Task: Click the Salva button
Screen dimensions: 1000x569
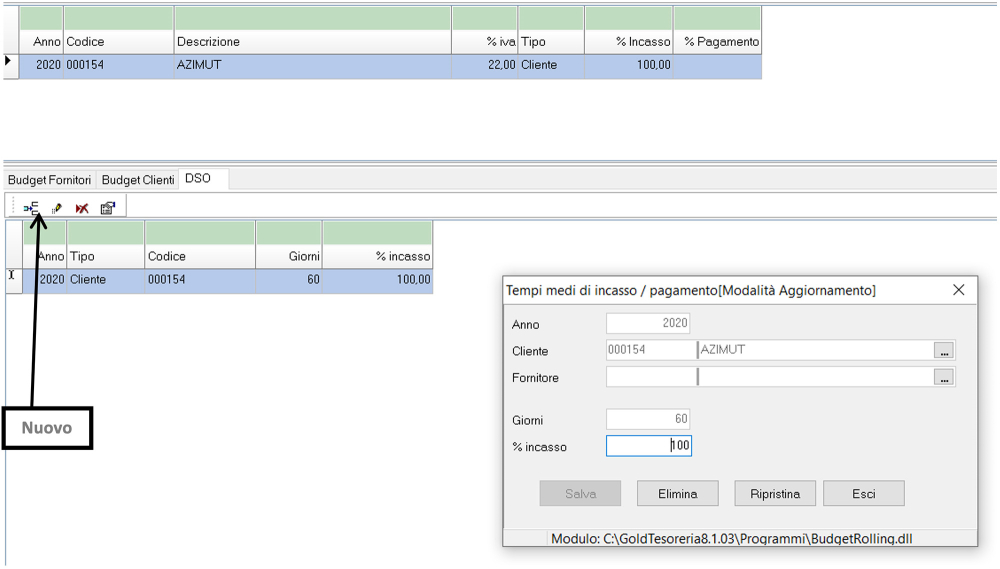Action: tap(580, 494)
